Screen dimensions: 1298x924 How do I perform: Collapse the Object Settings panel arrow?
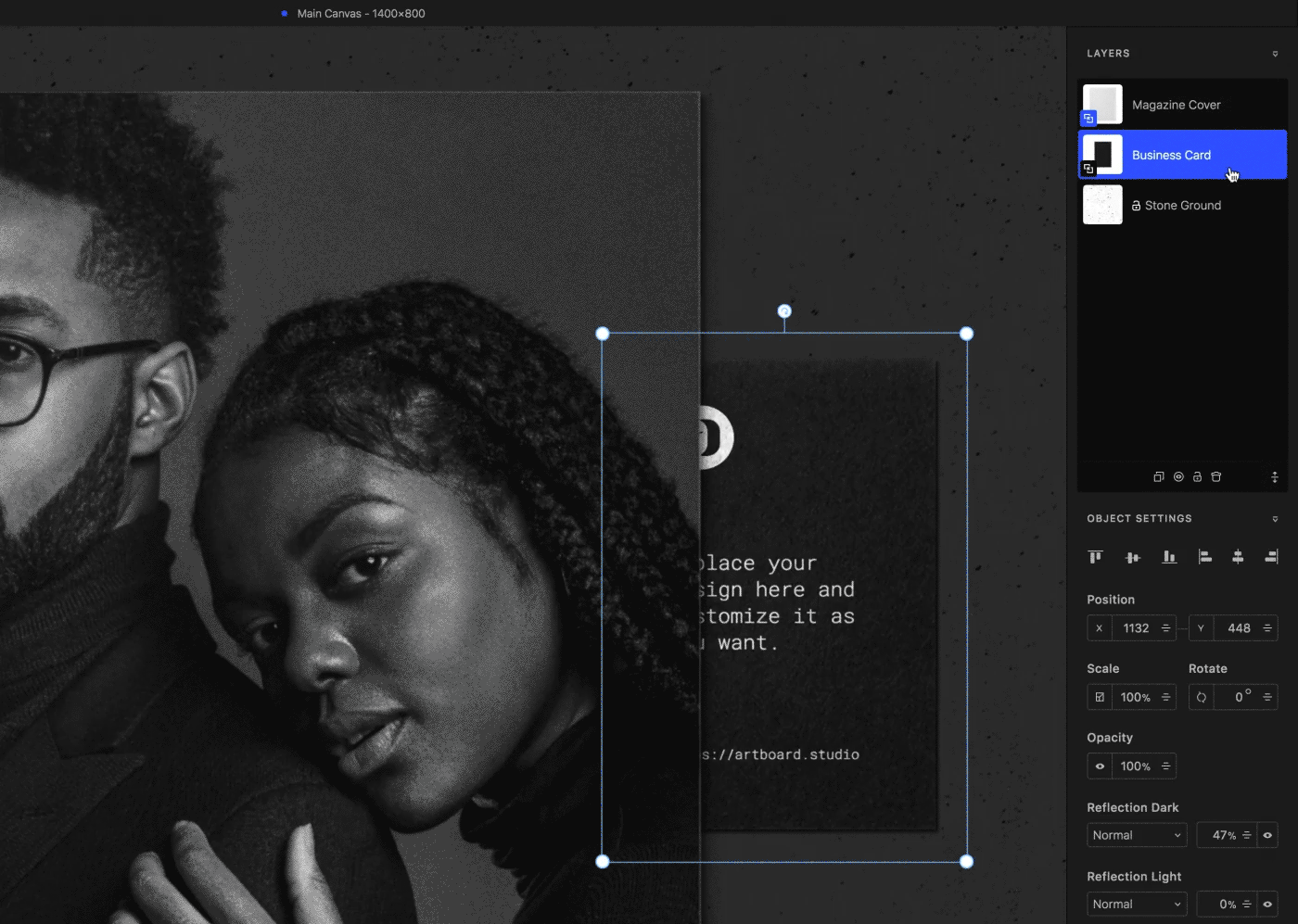click(x=1275, y=519)
